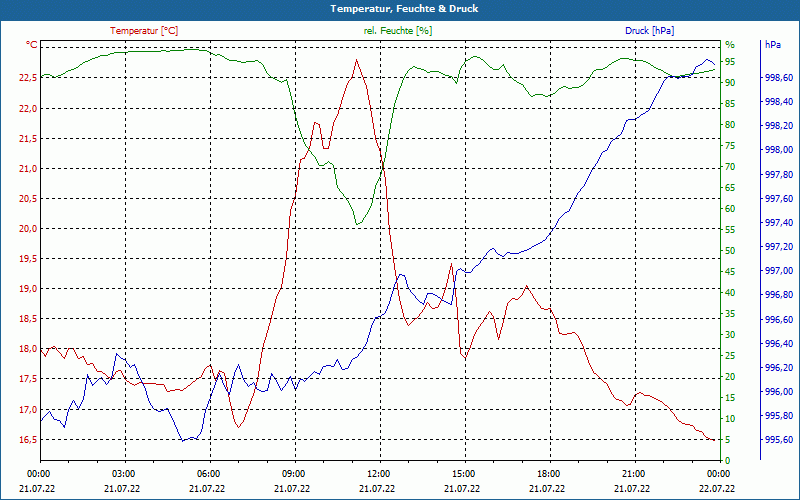Click the 21,5 temperature axis tick

click(28, 138)
